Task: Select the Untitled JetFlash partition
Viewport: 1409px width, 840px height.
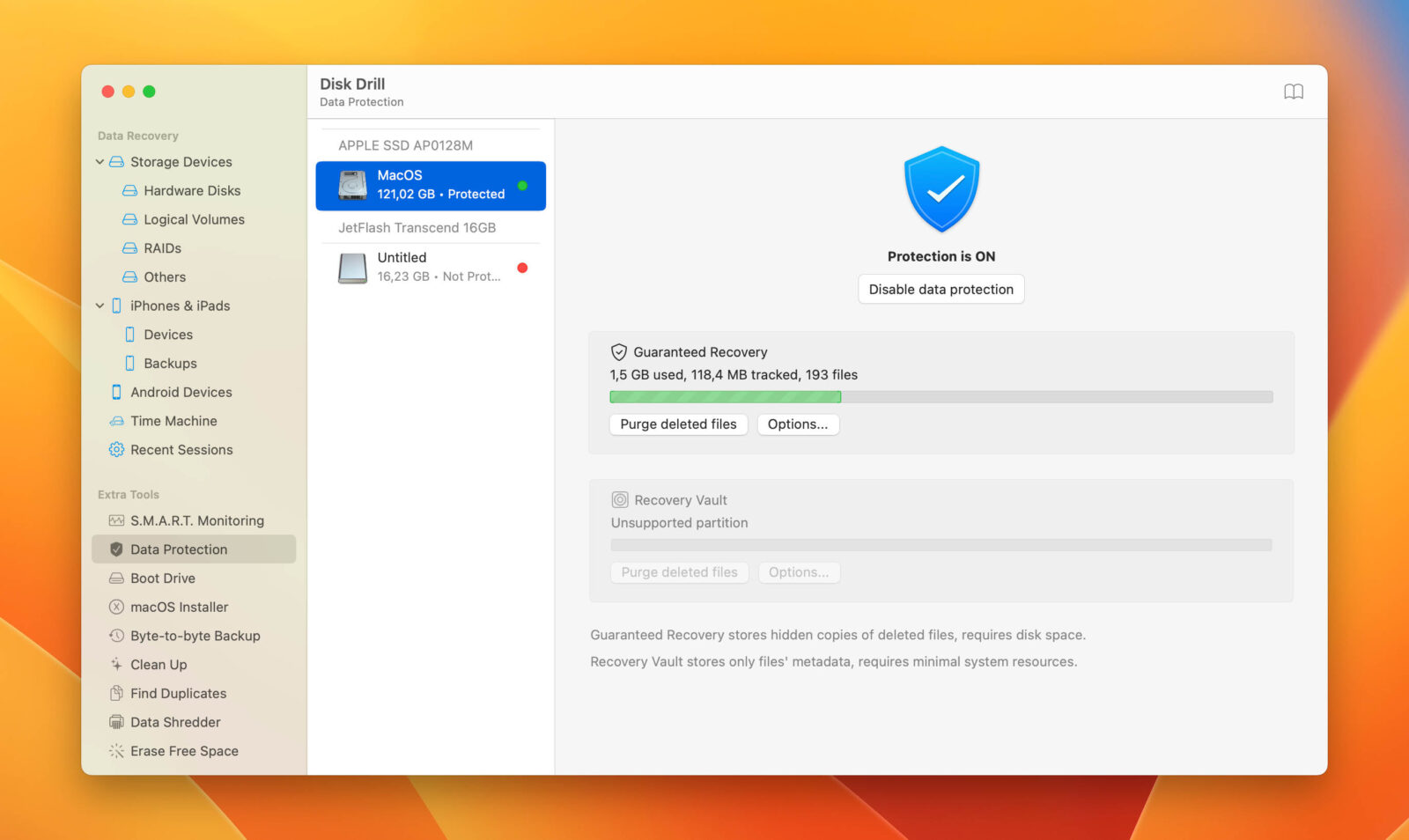Action: click(430, 267)
